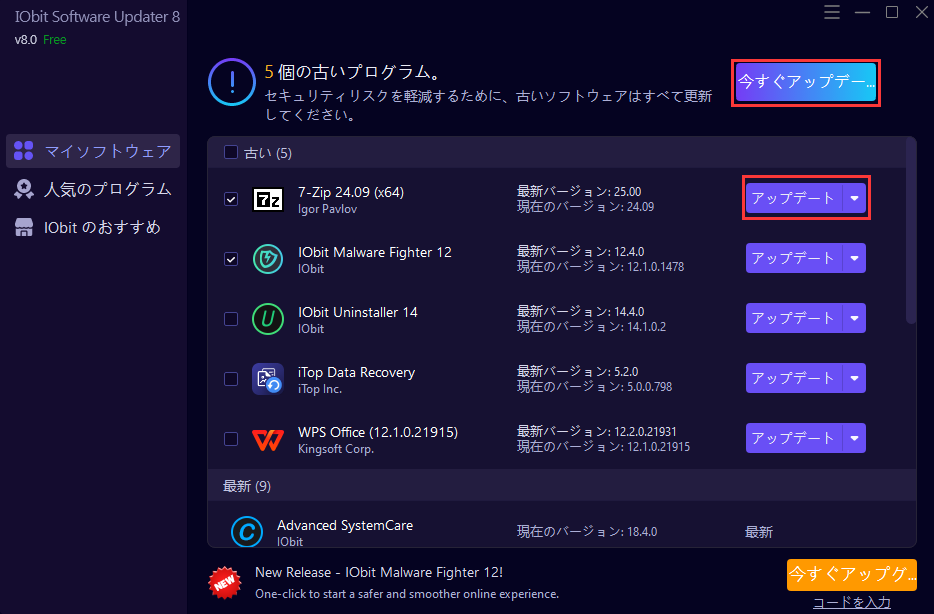
Task: Click the WPS Office red W icon
Action: [268, 440]
